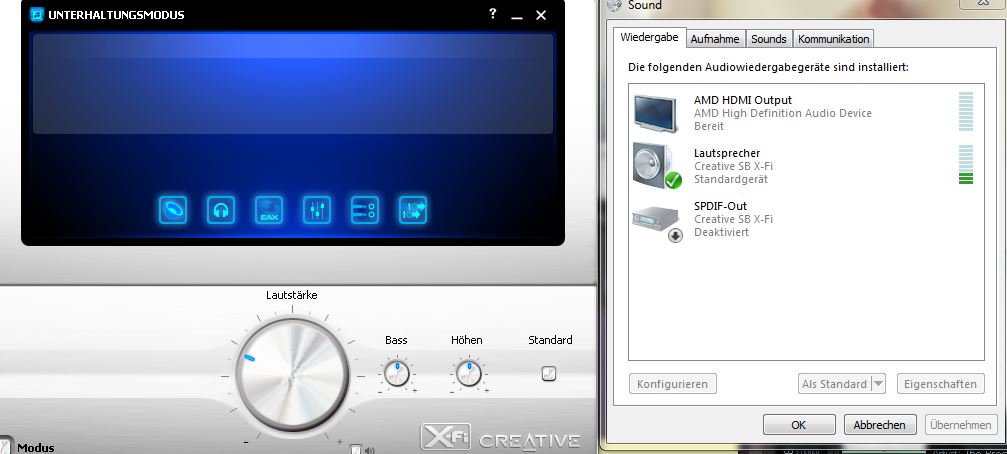Click the CREATIVE logo text
1007x454 pixels.
(530, 441)
